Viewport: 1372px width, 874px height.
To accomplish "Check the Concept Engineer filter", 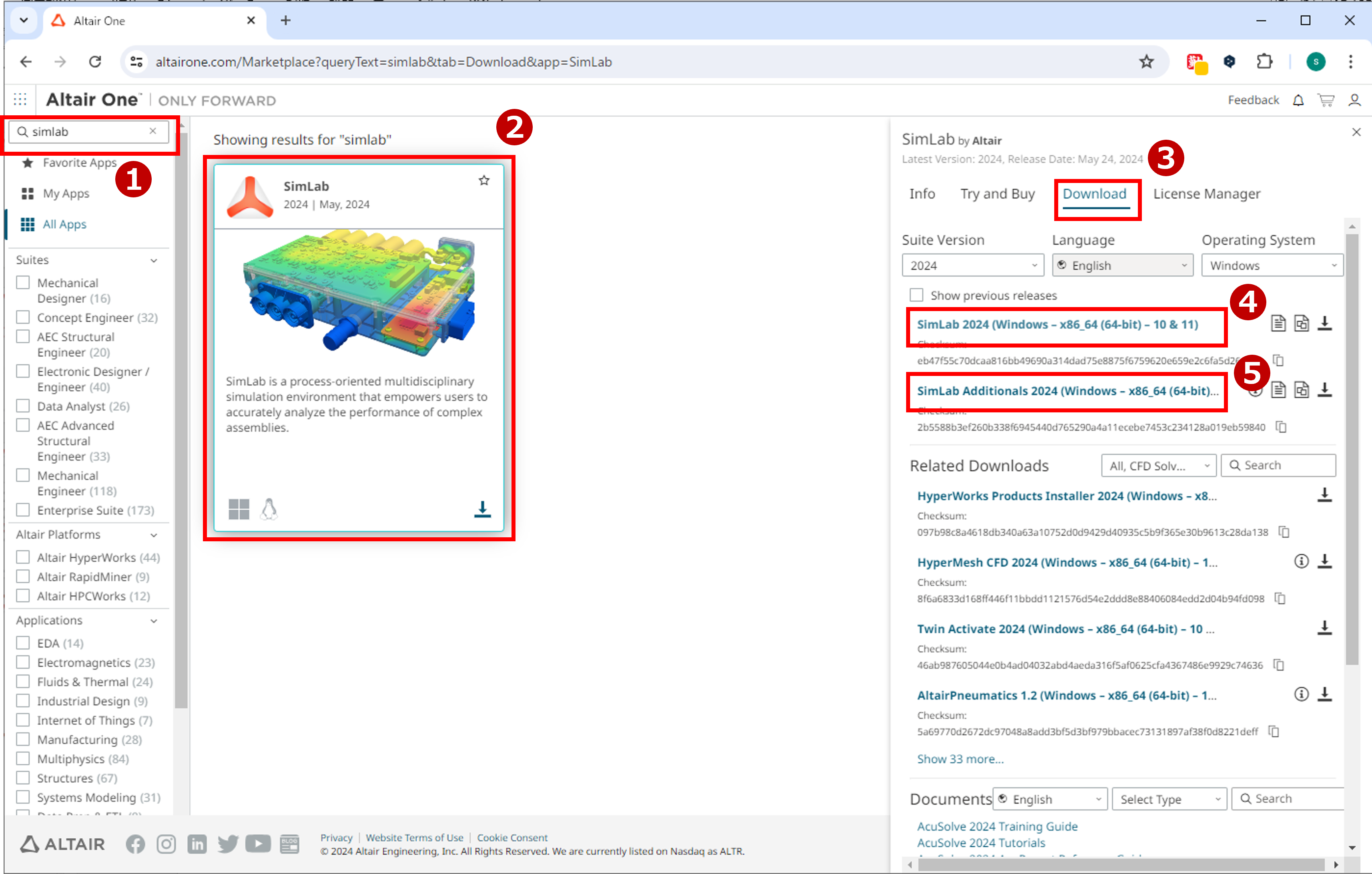I will click(23, 317).
